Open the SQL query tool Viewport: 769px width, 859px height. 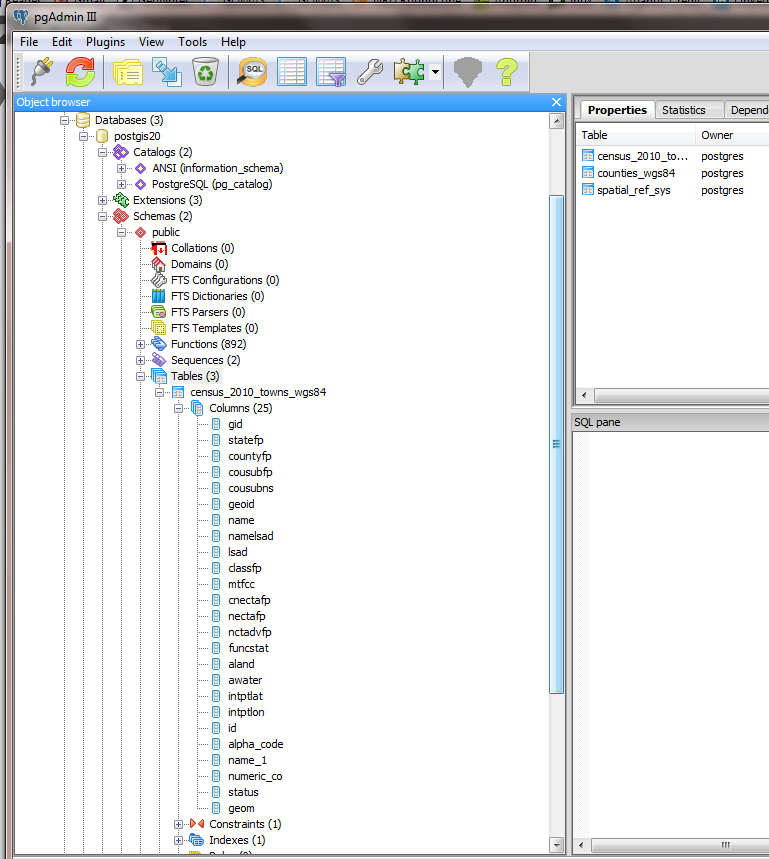pyautogui.click(x=252, y=72)
